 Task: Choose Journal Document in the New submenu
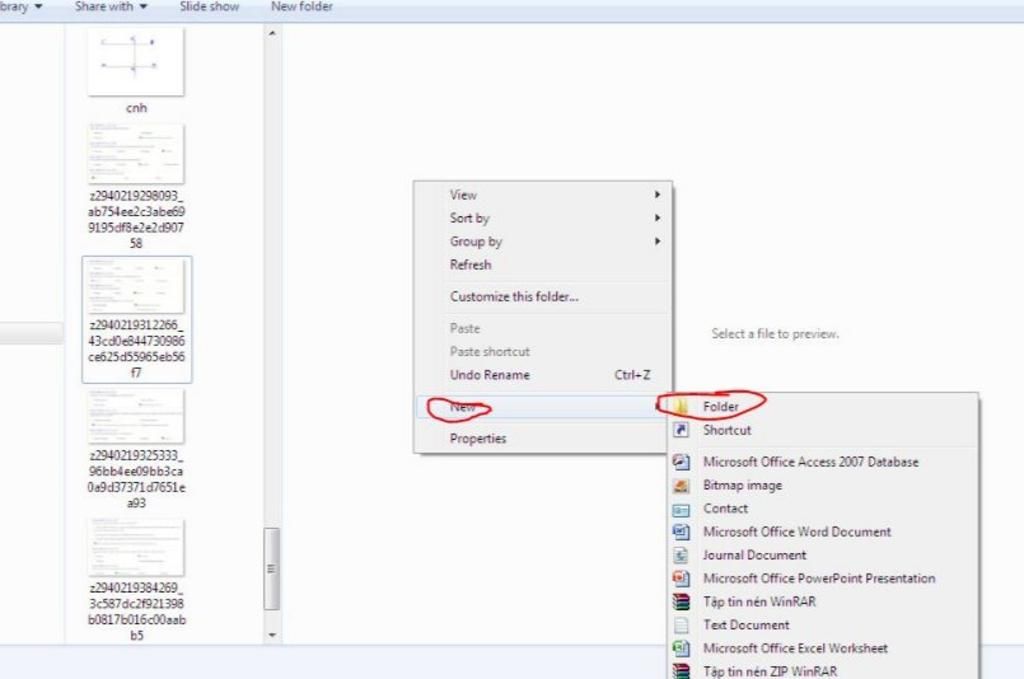[x=823, y=555]
